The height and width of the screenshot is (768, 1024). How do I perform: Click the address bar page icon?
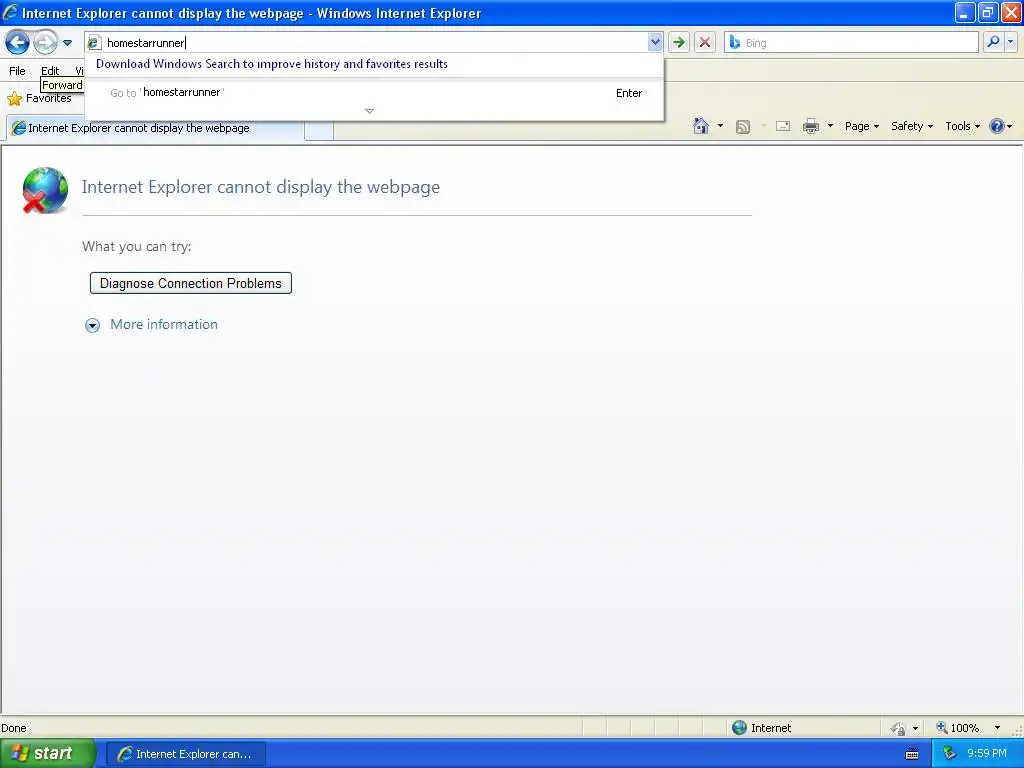click(x=94, y=43)
